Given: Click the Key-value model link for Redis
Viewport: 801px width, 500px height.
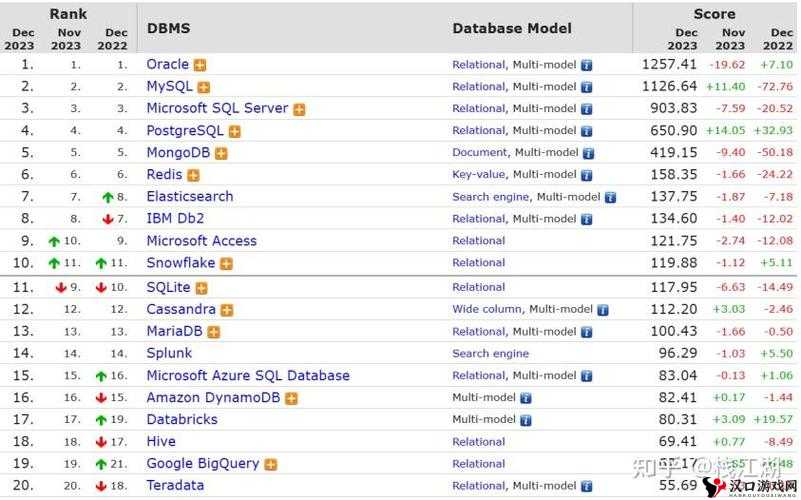Looking at the screenshot, I should coord(479,175).
